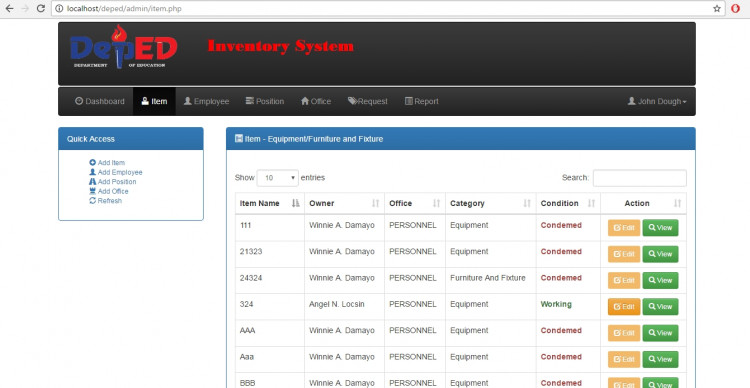
Task: Edit item 111
Action: point(624,228)
